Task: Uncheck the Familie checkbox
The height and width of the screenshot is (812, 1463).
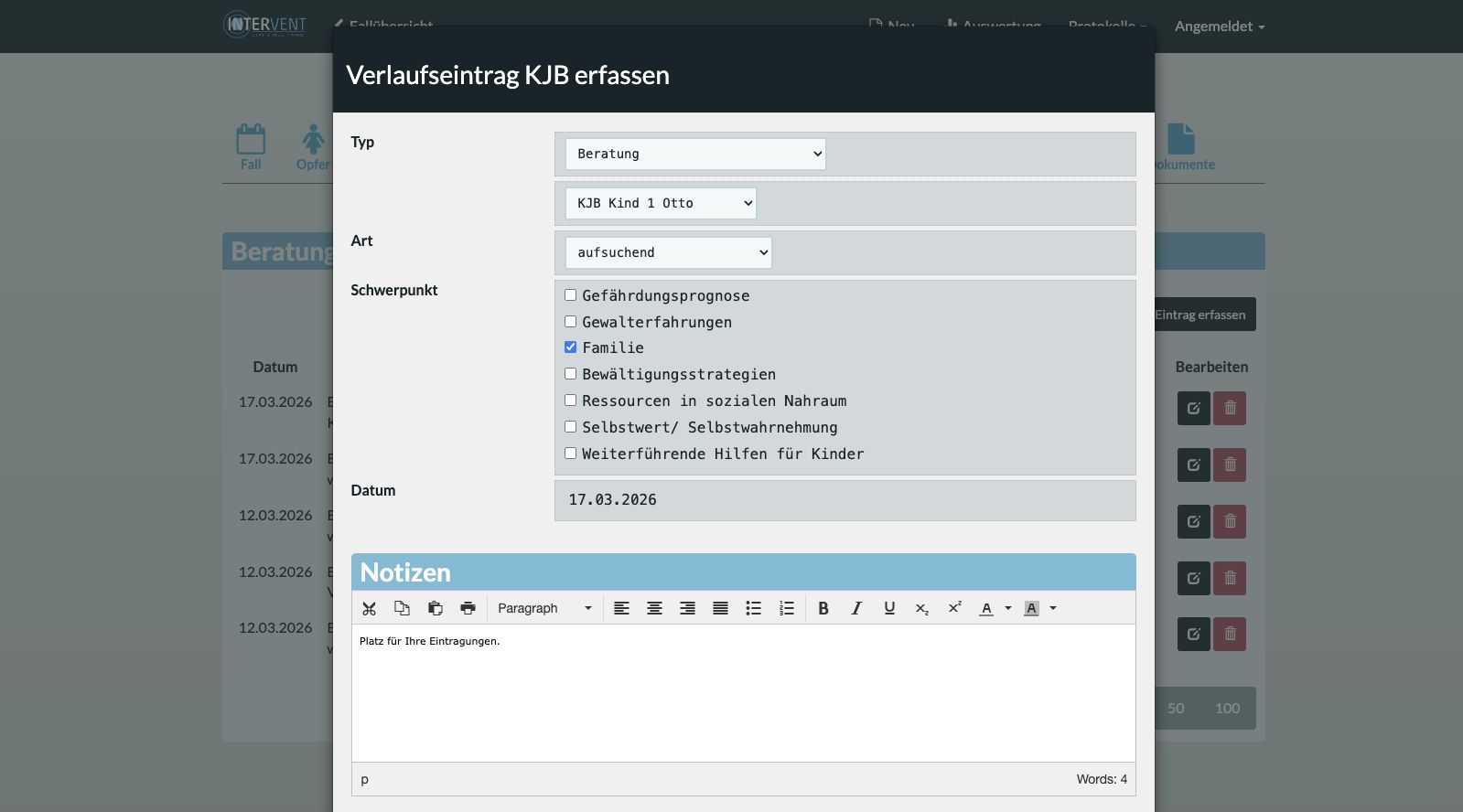Action: coord(570,347)
